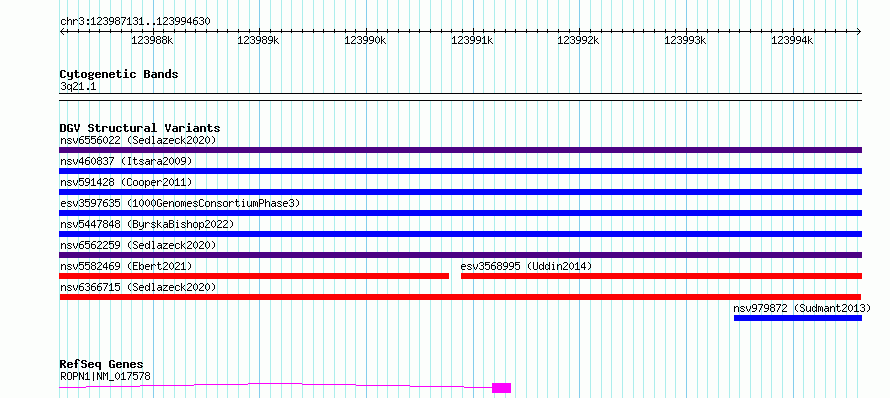Click the 123992k ruler tick label
Screen dimensions: 890x398
pyautogui.click(x=579, y=40)
